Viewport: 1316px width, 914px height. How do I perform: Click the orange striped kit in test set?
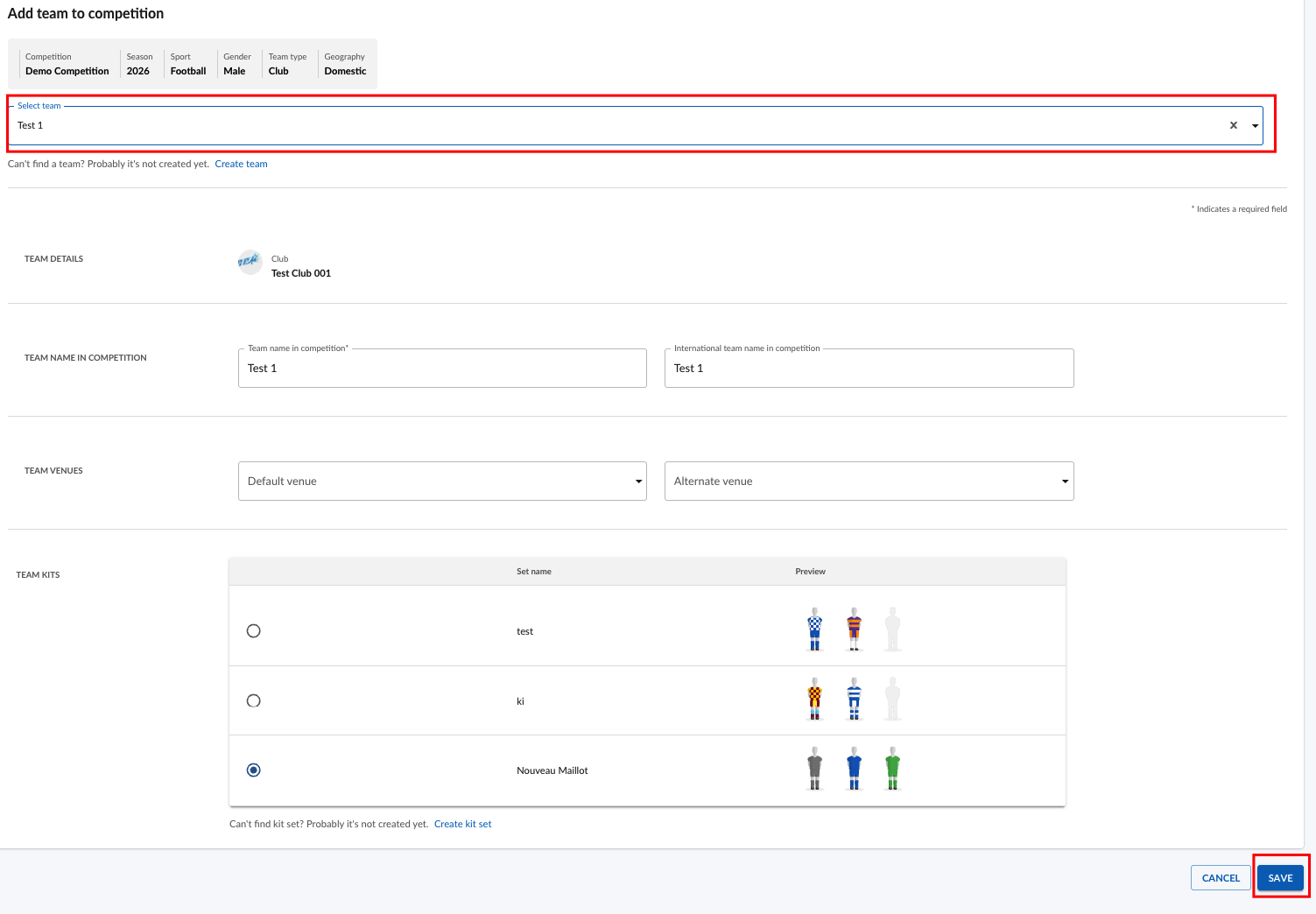coord(854,629)
